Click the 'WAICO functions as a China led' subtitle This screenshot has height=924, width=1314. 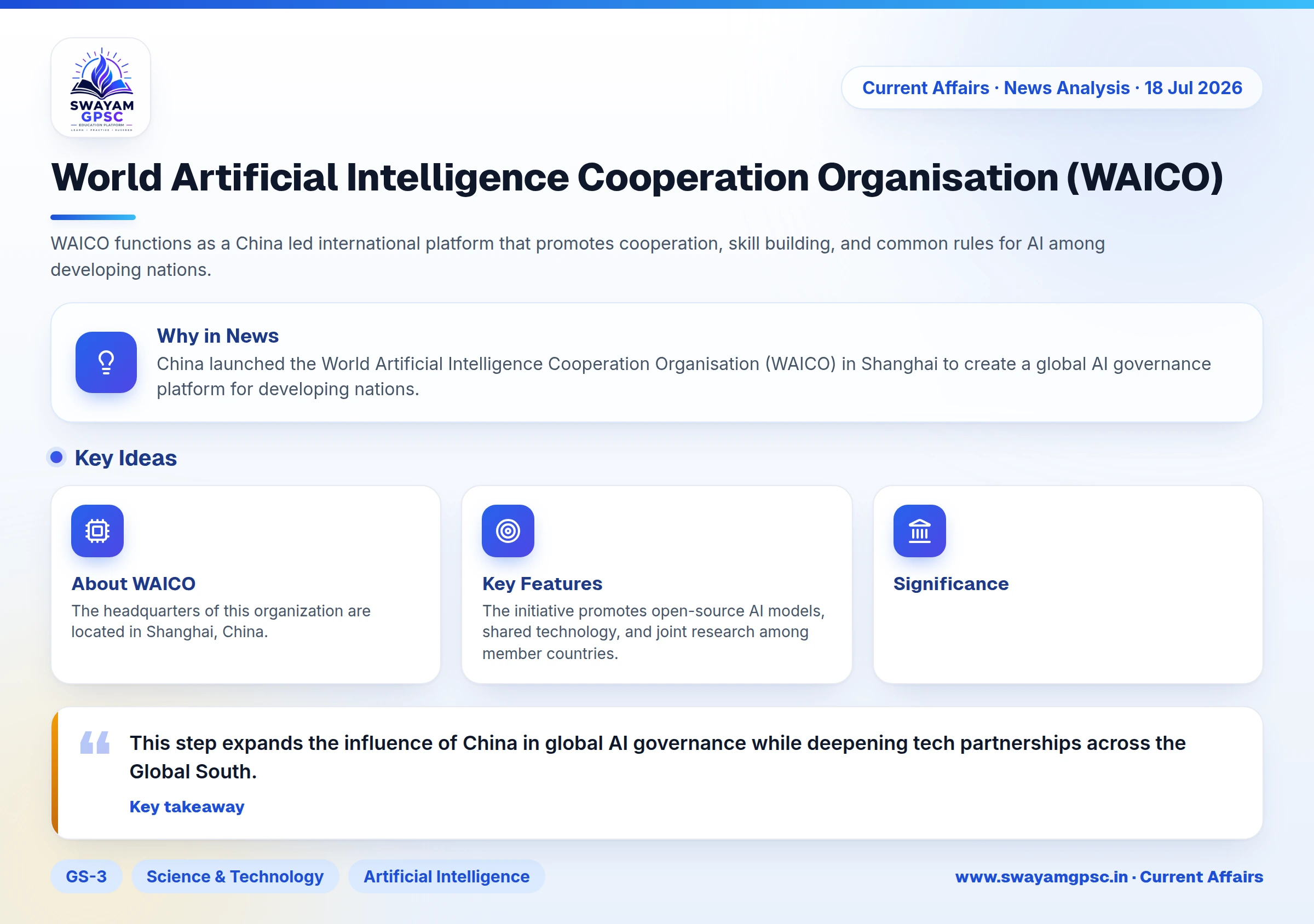coord(578,256)
